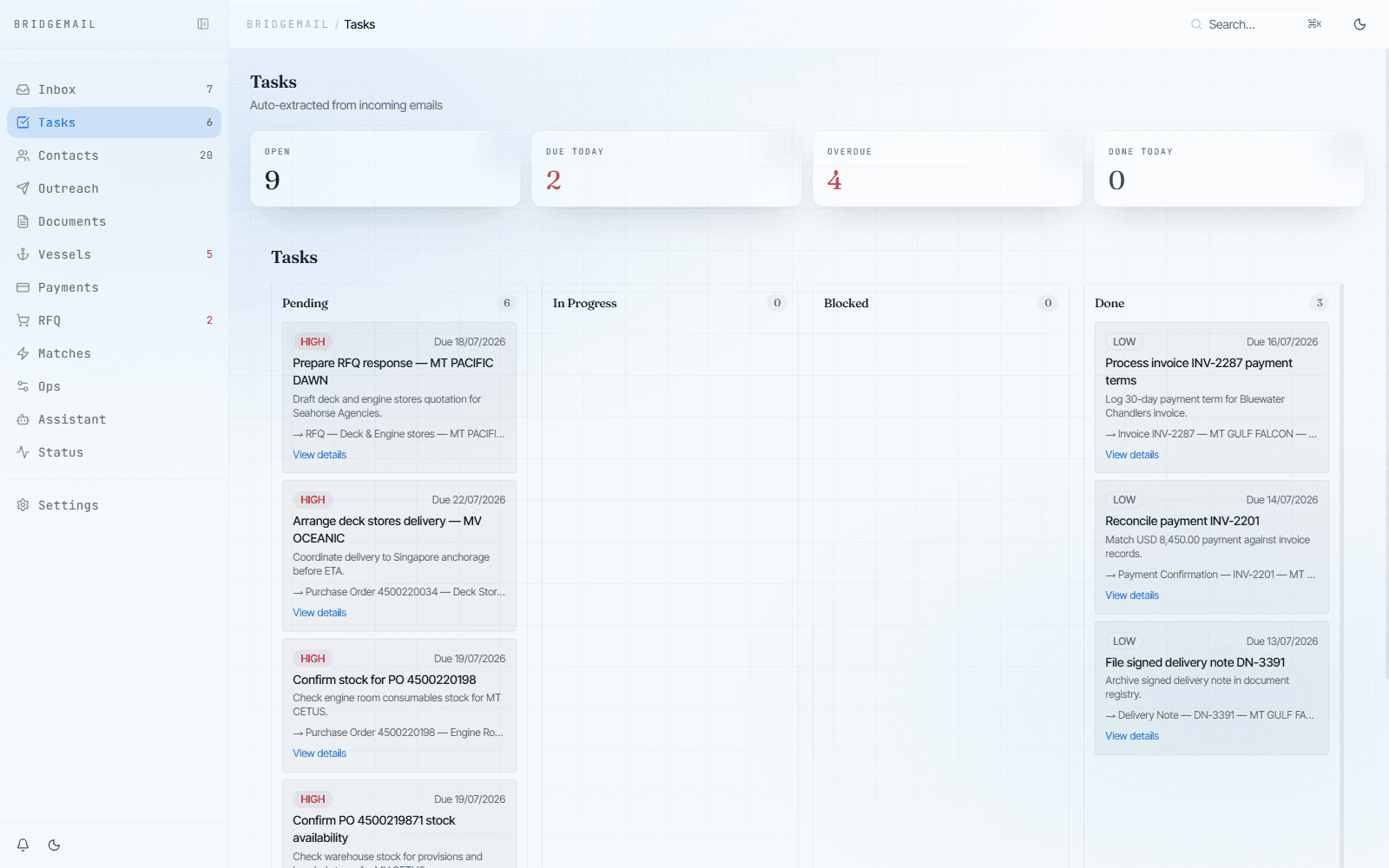Click the Open tasks stat card
Image resolution: width=1389 pixels, height=868 pixels.
(385, 168)
